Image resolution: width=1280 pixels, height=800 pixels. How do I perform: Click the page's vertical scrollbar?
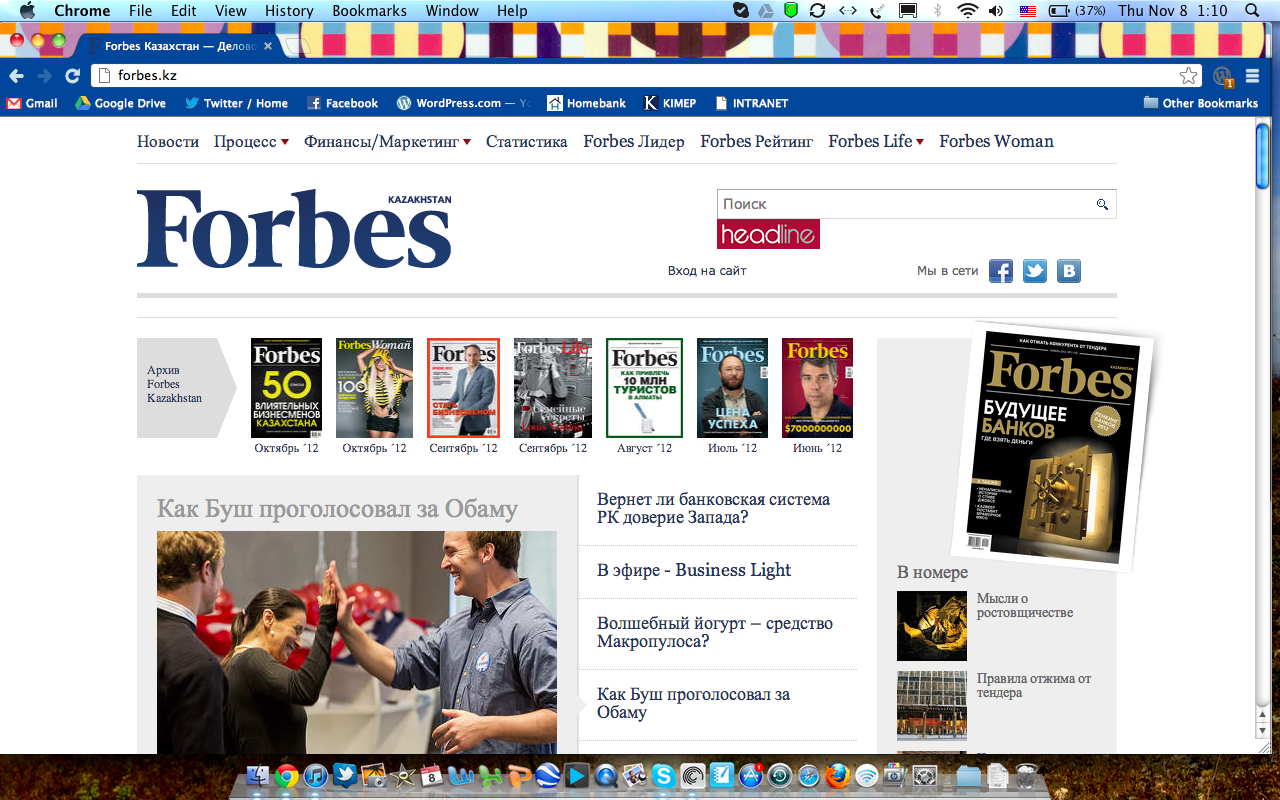click(1262, 154)
